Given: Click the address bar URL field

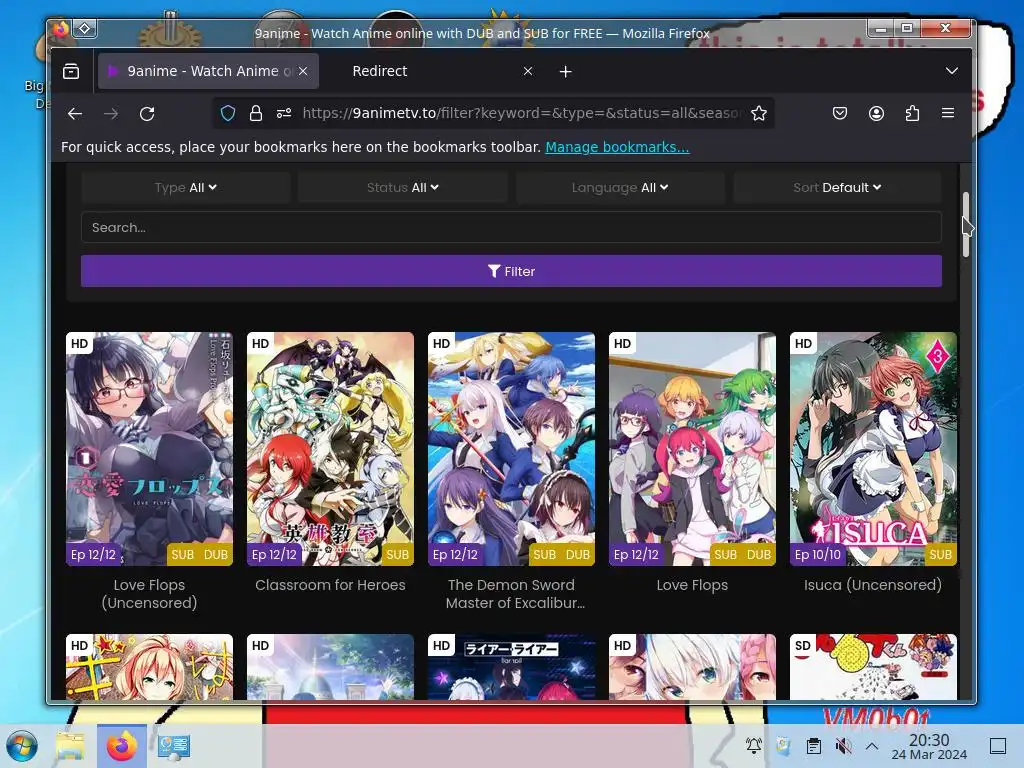Looking at the screenshot, I should pyautogui.click(x=521, y=113).
